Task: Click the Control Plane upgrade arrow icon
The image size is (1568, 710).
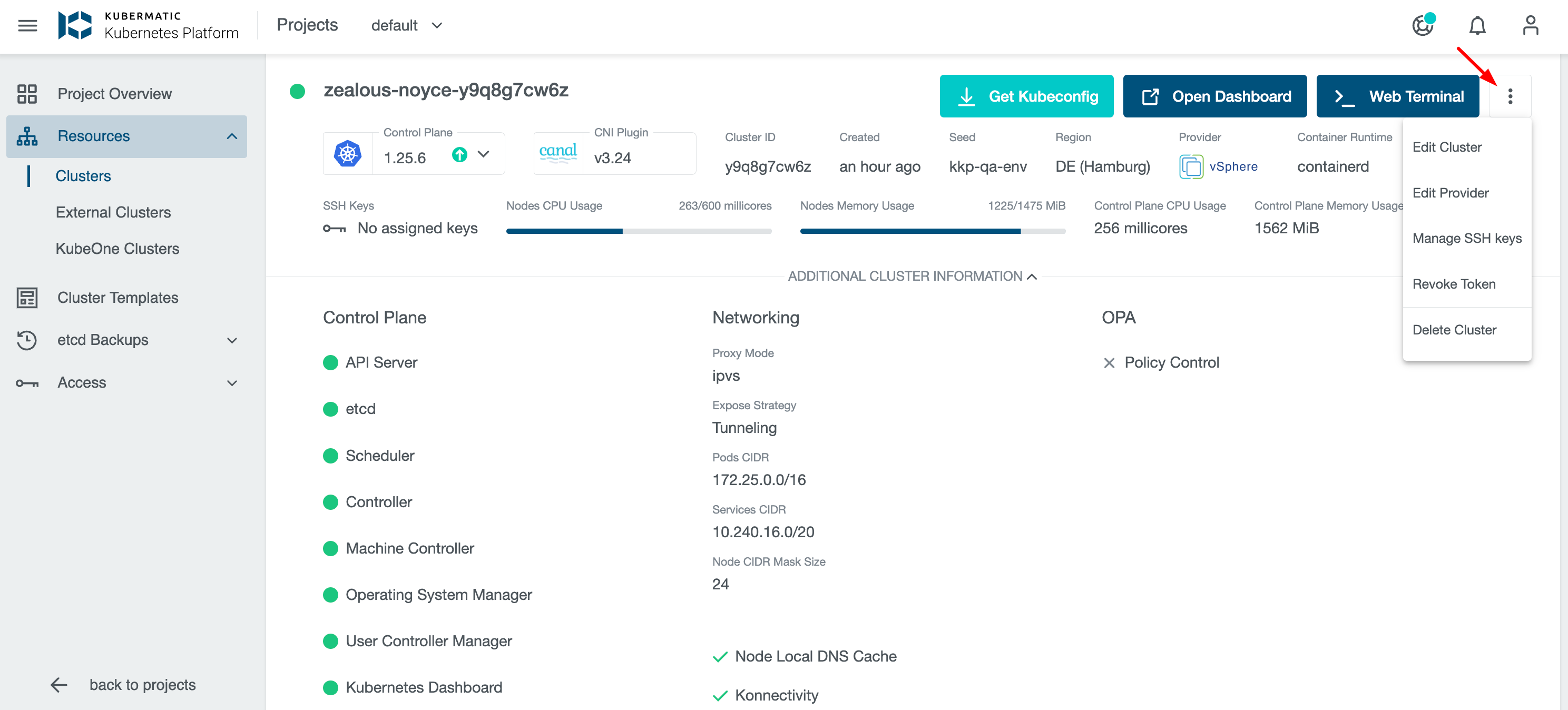Action: pos(459,156)
